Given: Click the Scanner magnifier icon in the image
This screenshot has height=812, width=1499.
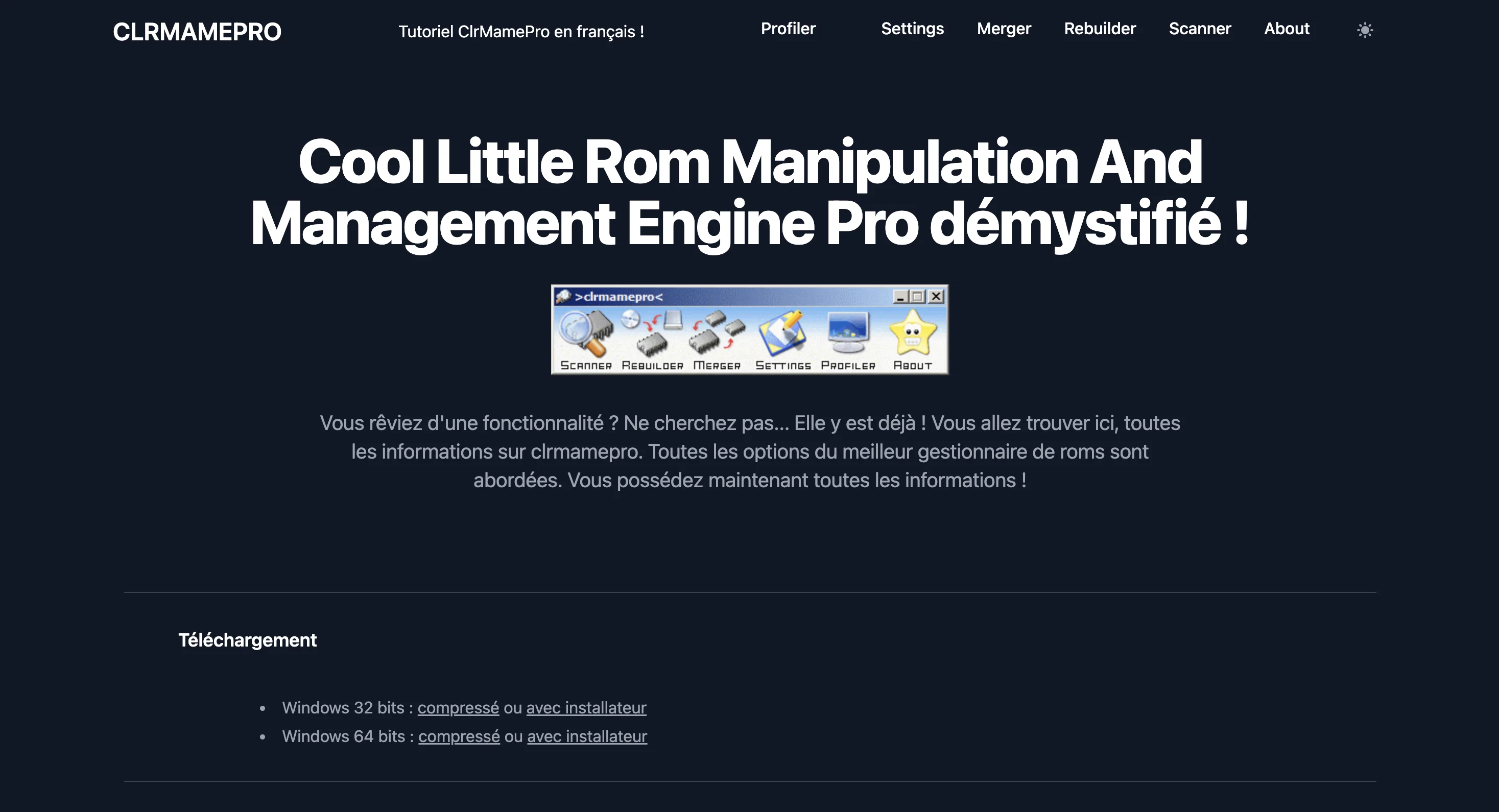Looking at the screenshot, I should 585,333.
